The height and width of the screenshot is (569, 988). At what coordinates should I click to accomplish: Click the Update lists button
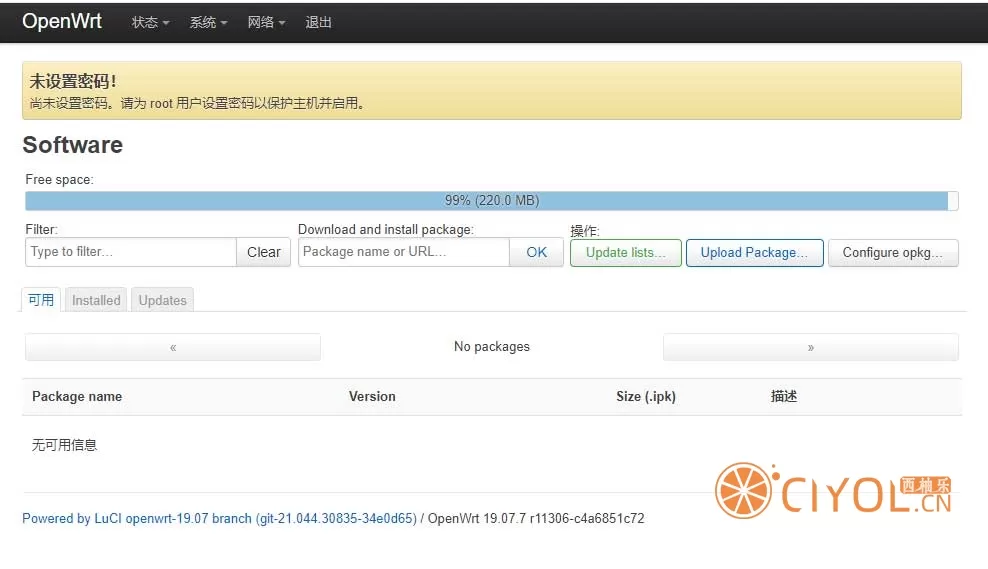pos(626,253)
